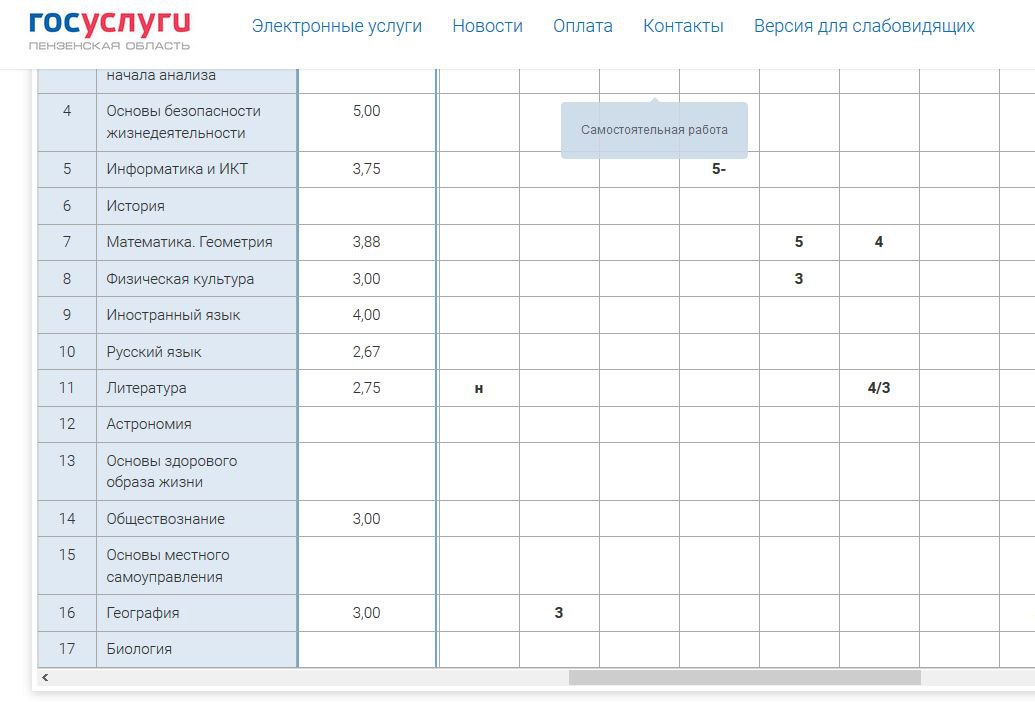Open the Электронные услуги menu
This screenshot has height=702, width=1035.
coord(336,26)
